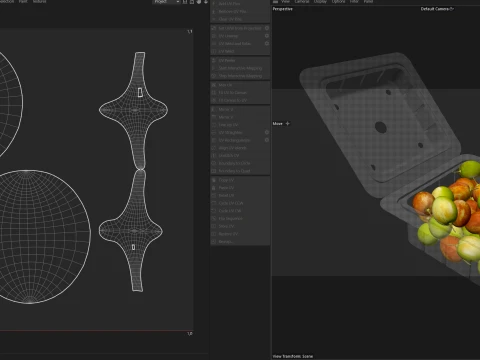Image resolution: width=480 pixels, height=360 pixels.
Task: Select the Fit UV to Canvas icon
Action: pos(214,93)
